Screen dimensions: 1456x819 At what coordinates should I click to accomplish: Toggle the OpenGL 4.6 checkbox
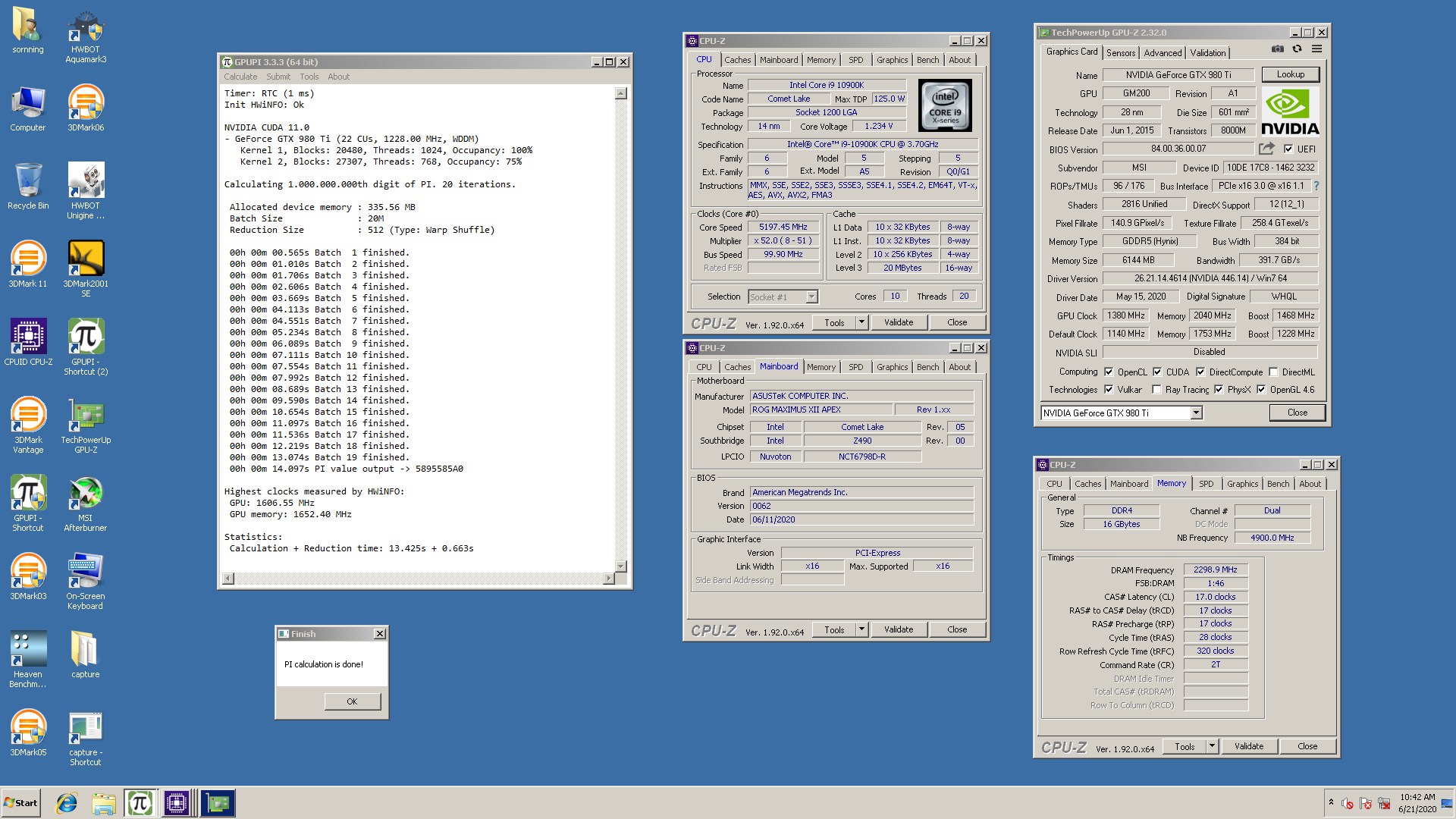coord(1261,389)
